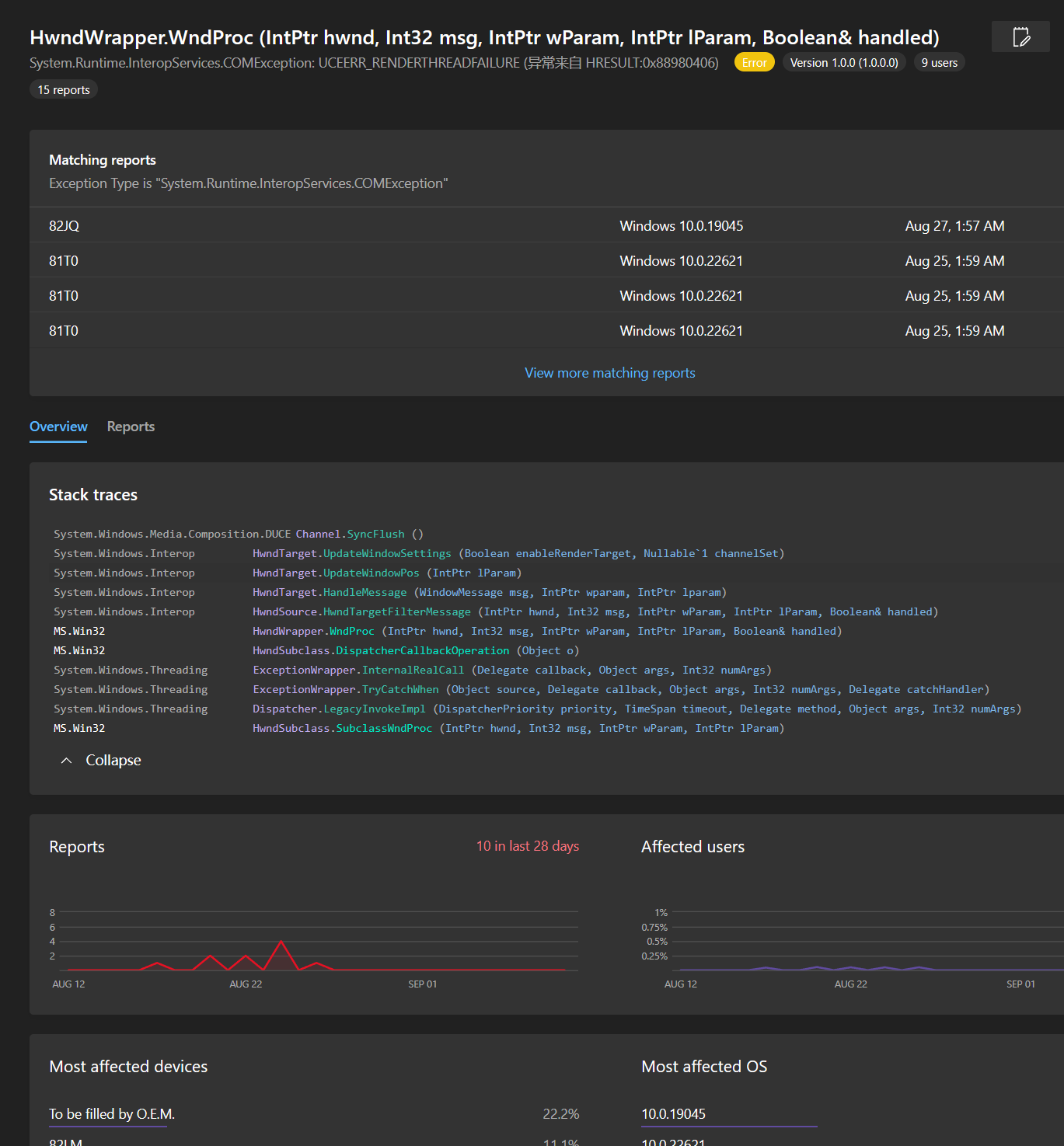Click the 82LM device entry
This screenshot has width=1064, height=1146.
[64, 1141]
